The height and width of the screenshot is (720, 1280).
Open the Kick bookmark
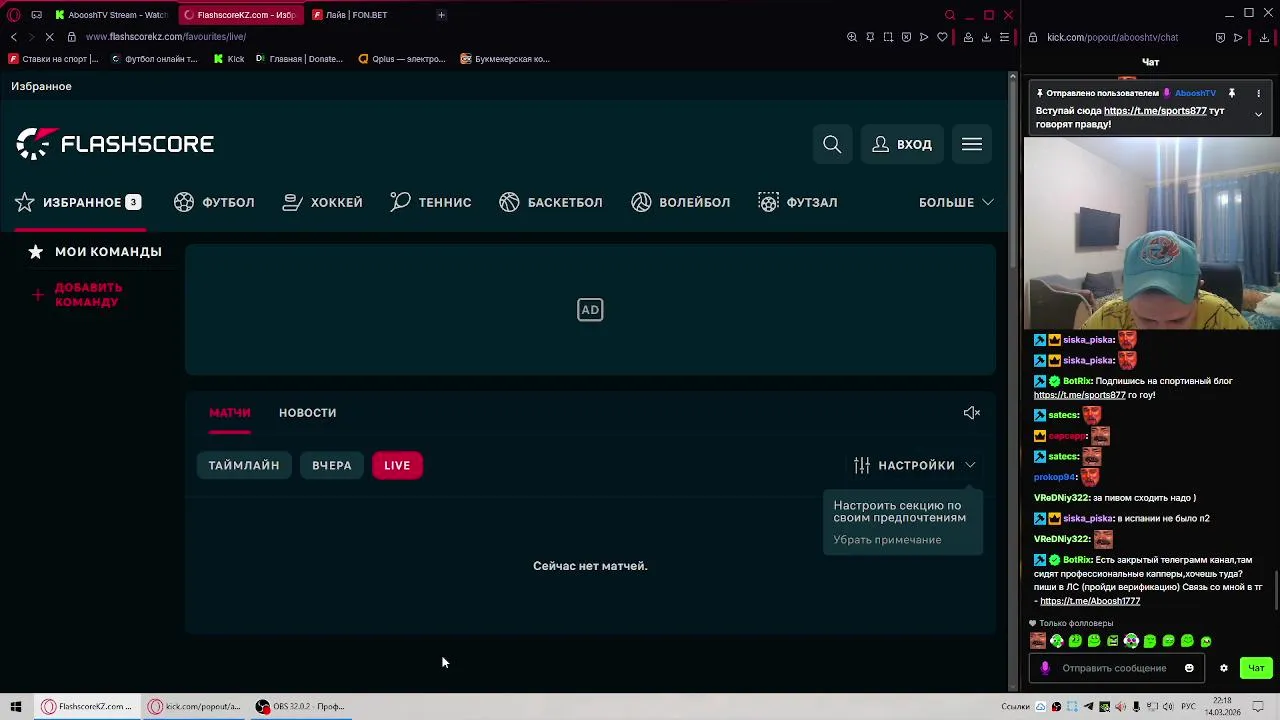click(x=229, y=59)
